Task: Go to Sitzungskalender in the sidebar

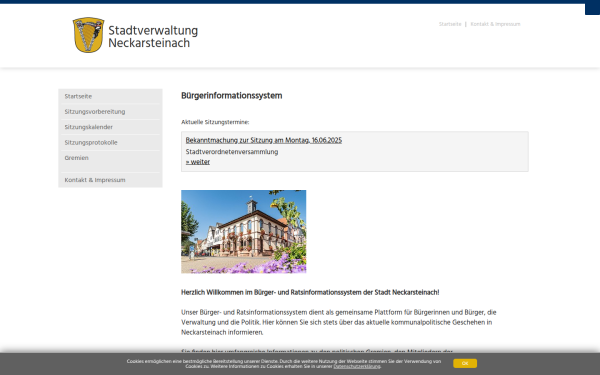Action: [x=110, y=127]
